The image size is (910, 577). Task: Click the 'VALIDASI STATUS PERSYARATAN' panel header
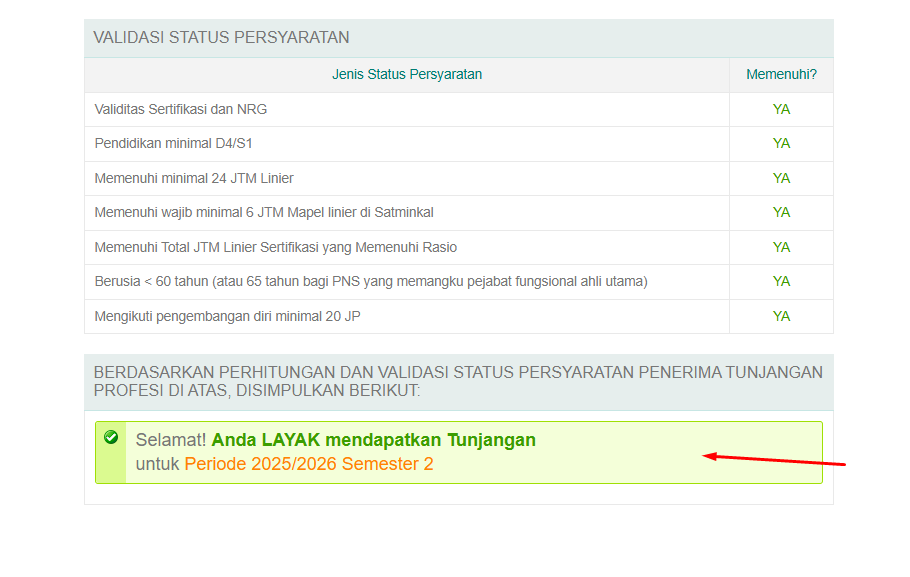(x=221, y=38)
